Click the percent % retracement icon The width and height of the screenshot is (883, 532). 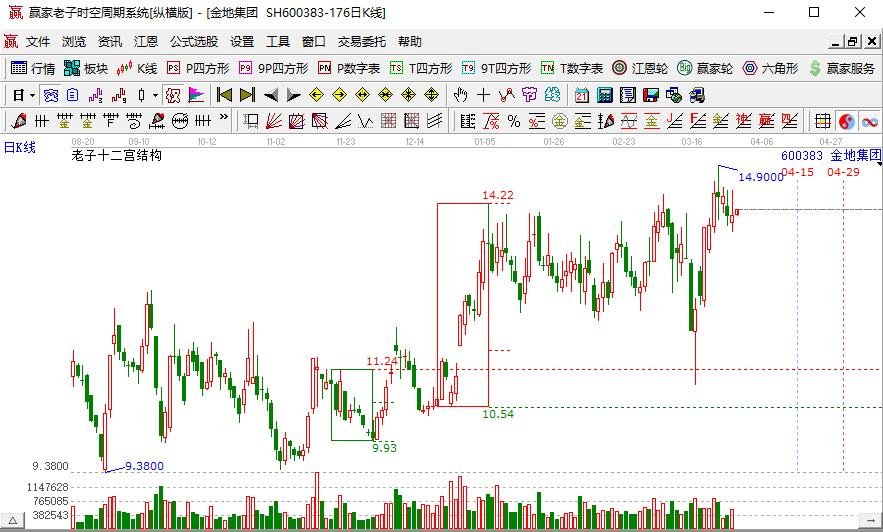pos(514,120)
